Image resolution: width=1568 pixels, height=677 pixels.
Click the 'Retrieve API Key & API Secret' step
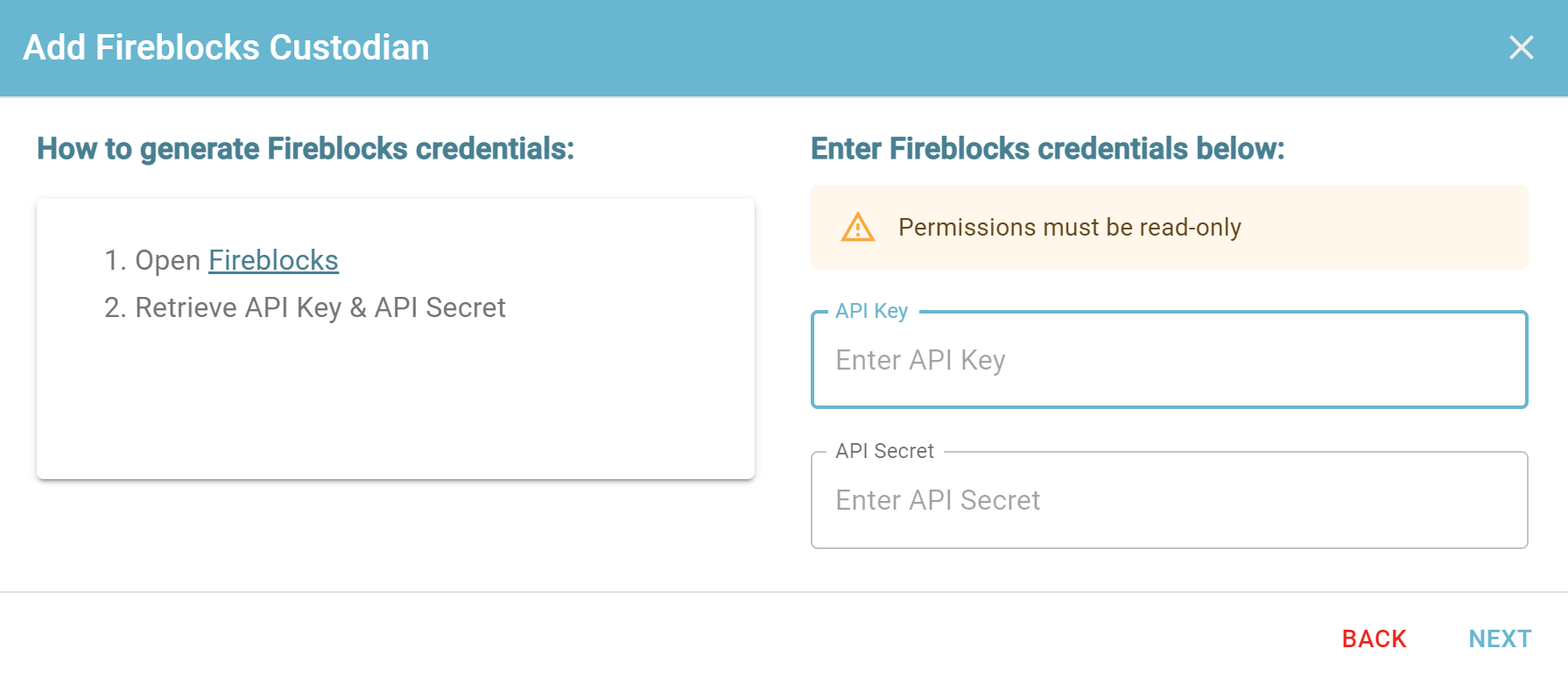305,307
